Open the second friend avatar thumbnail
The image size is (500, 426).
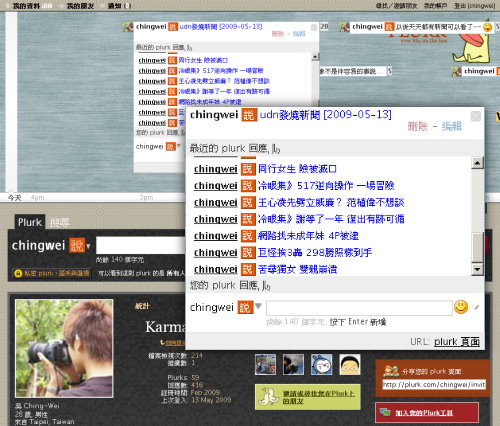coord(293,364)
